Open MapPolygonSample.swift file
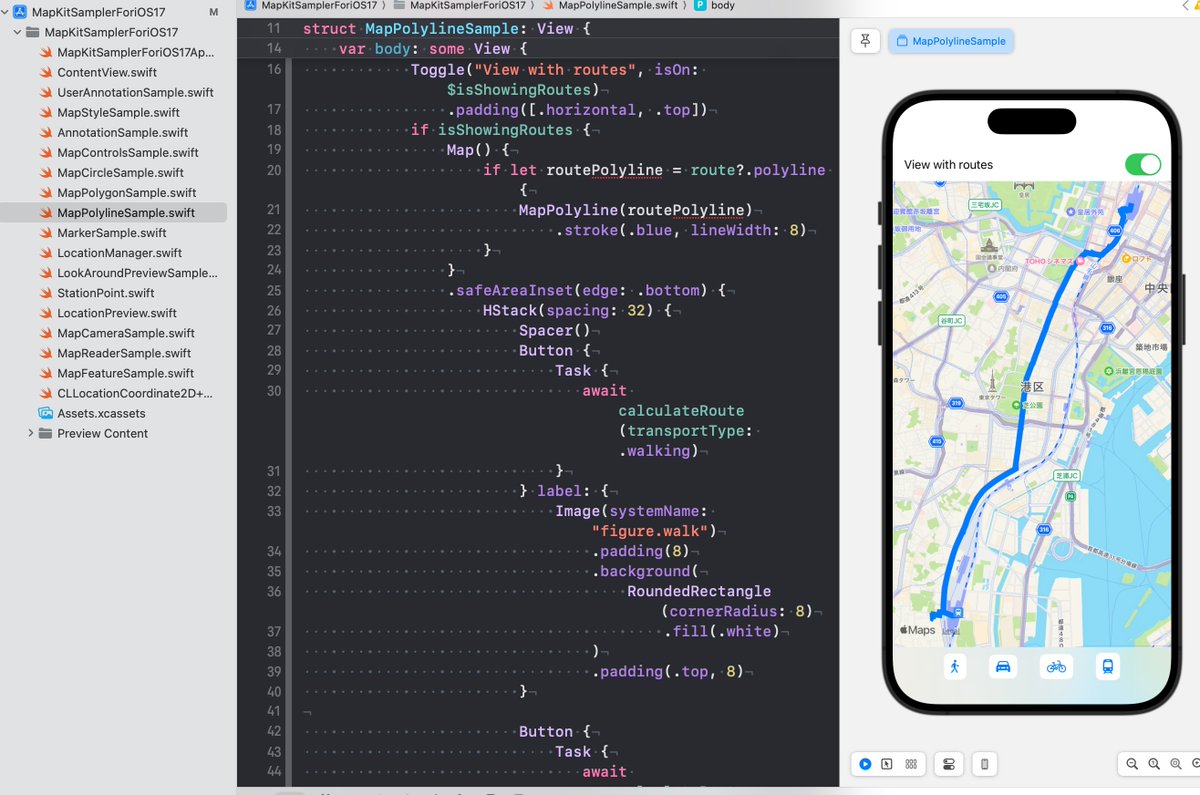This screenshot has width=1200, height=795. (126, 192)
